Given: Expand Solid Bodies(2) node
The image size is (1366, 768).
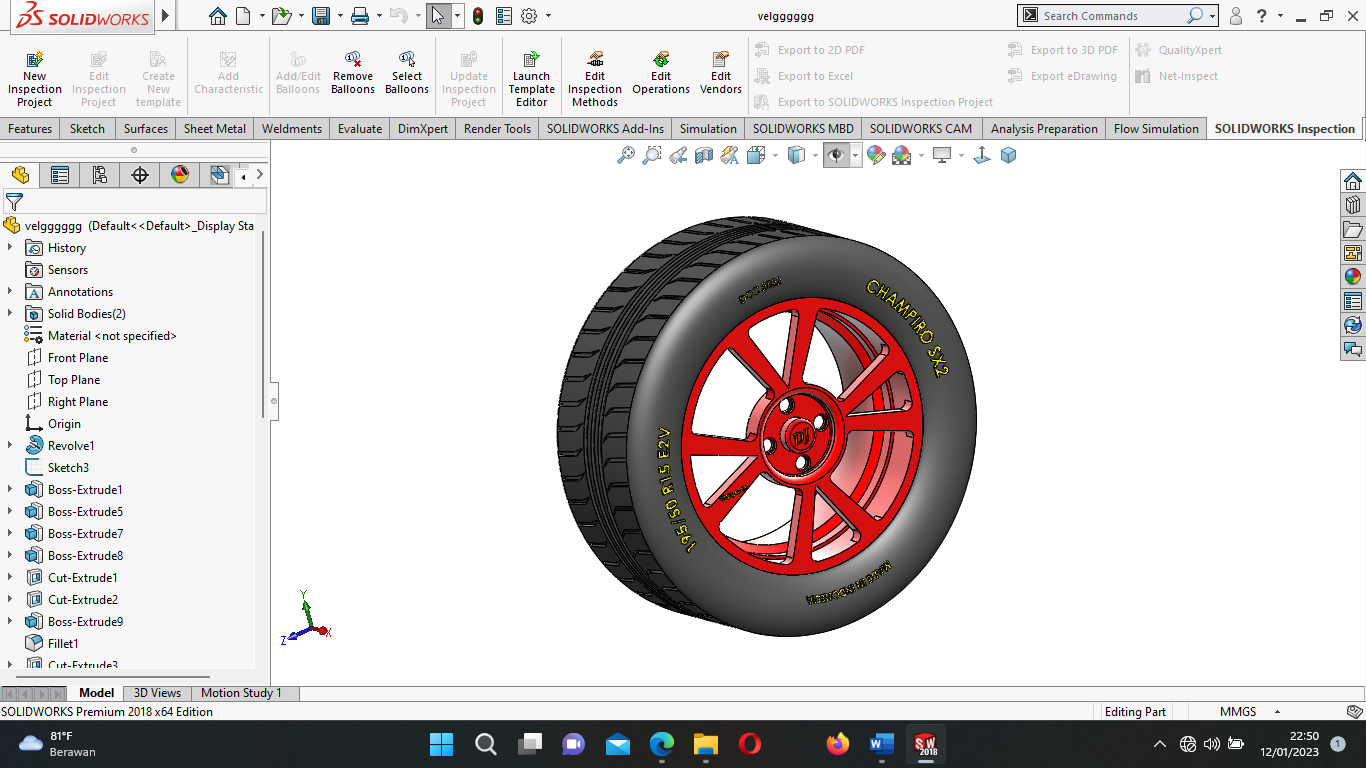Looking at the screenshot, I should point(10,314).
